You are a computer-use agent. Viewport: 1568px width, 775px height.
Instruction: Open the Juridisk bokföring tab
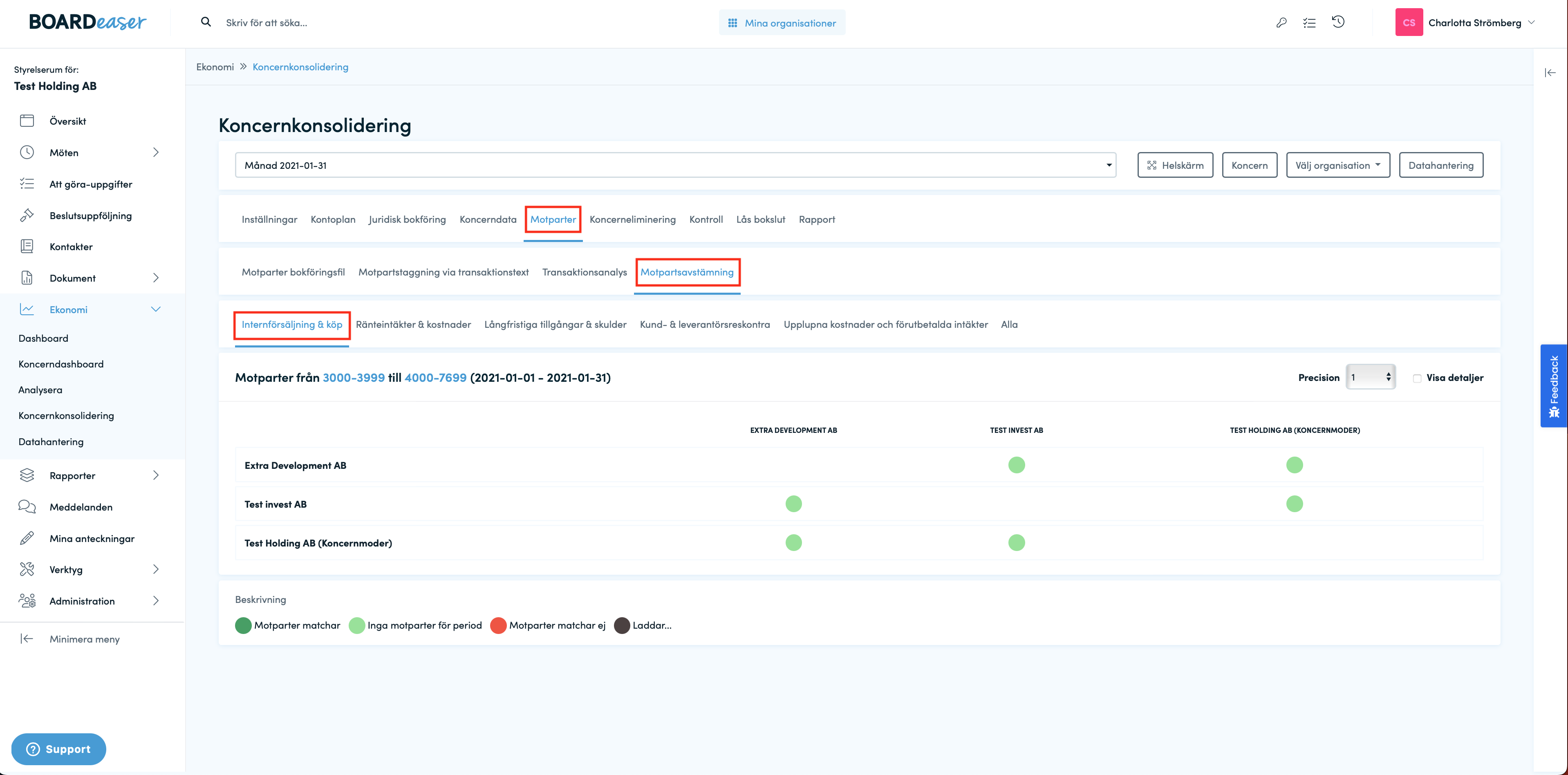point(407,219)
